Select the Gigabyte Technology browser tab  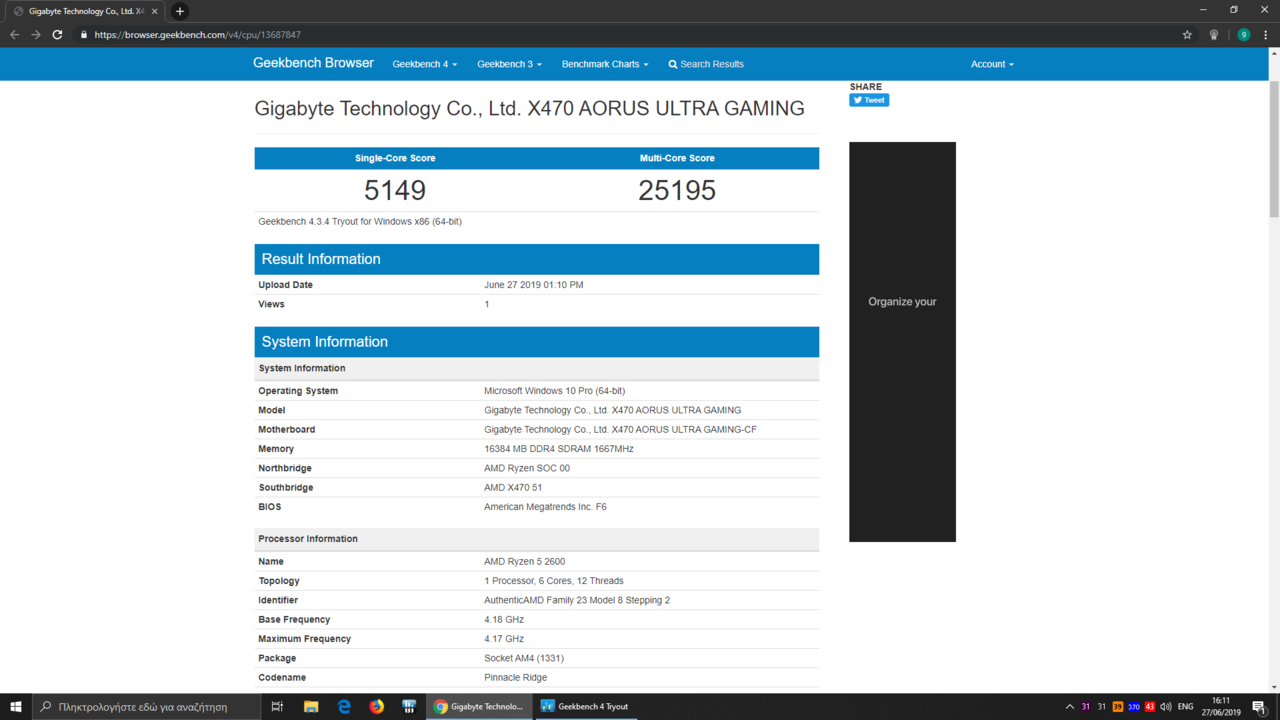85,11
